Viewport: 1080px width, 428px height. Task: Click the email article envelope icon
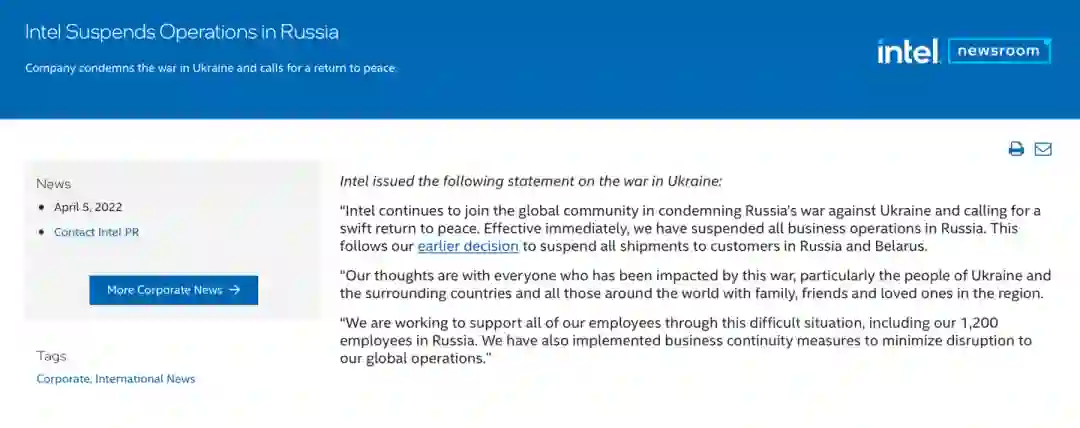tap(1043, 149)
